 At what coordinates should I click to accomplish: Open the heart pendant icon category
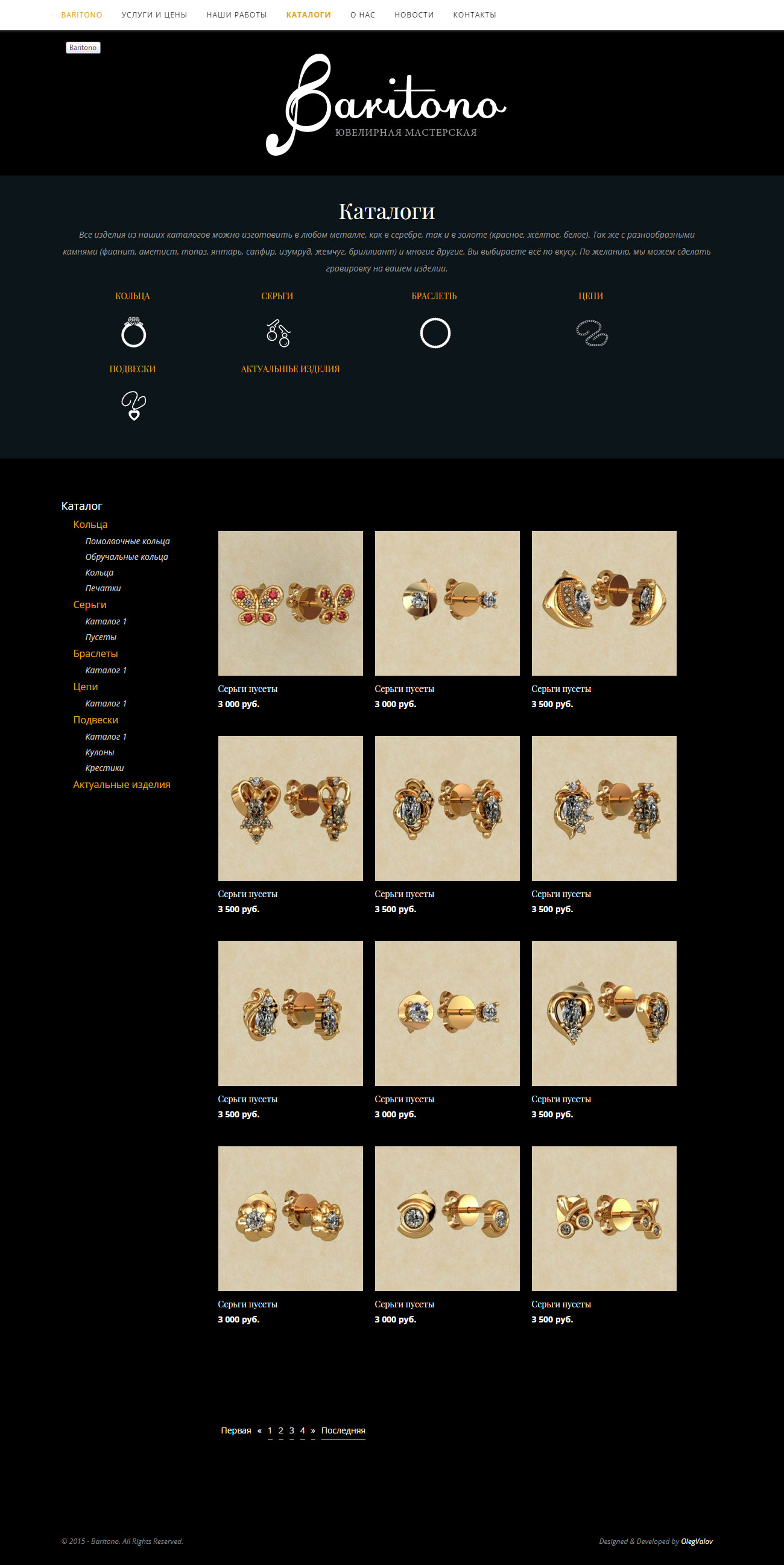134,406
